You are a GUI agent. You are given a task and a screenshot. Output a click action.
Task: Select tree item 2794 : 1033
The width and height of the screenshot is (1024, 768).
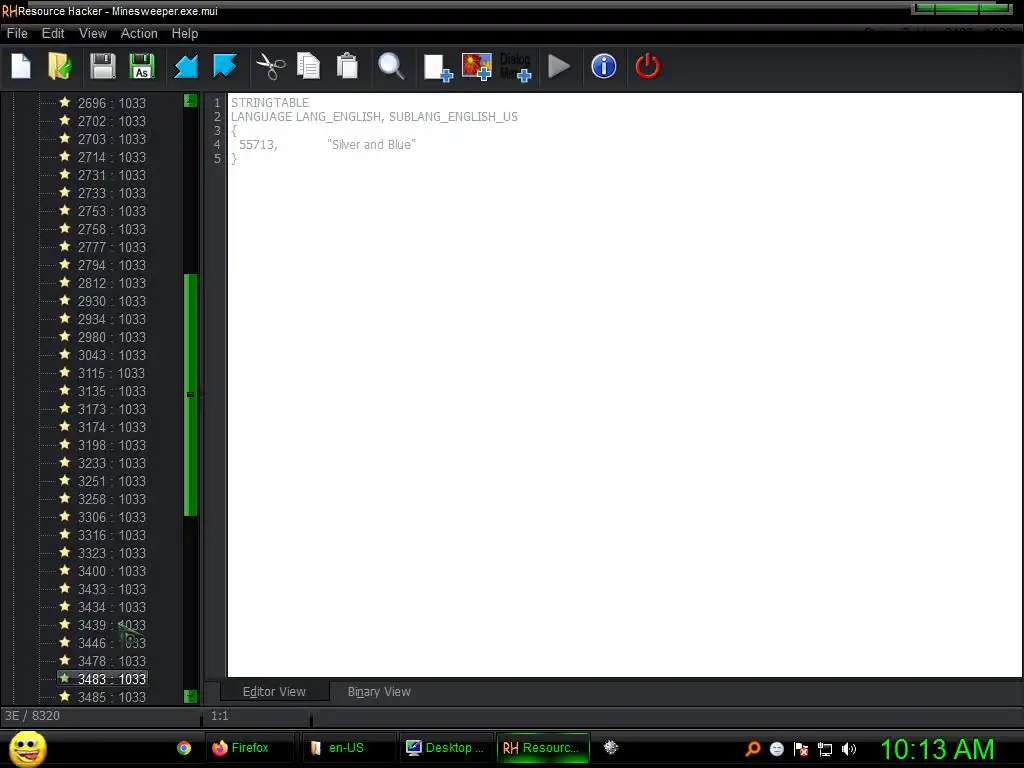point(112,265)
